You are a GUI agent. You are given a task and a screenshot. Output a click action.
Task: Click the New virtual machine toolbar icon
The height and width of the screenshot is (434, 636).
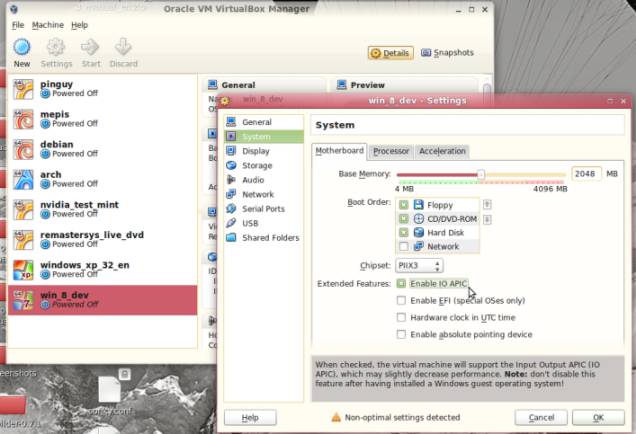tap(22, 47)
